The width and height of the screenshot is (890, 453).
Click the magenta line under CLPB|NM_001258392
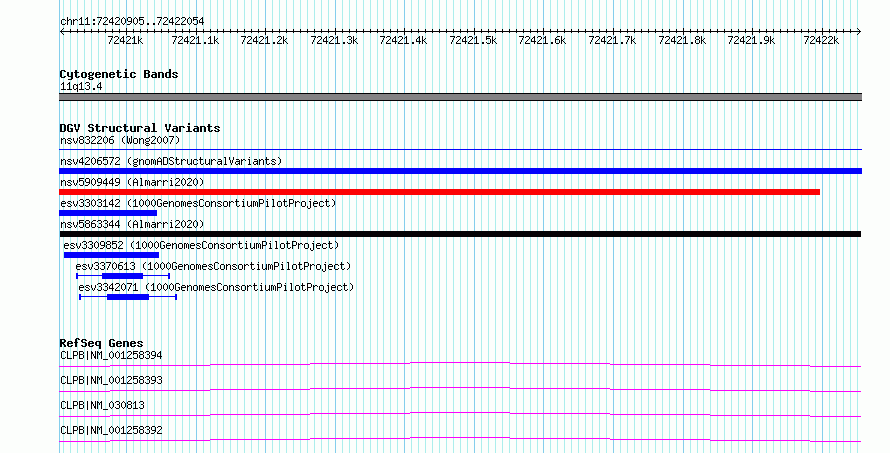click(460, 439)
